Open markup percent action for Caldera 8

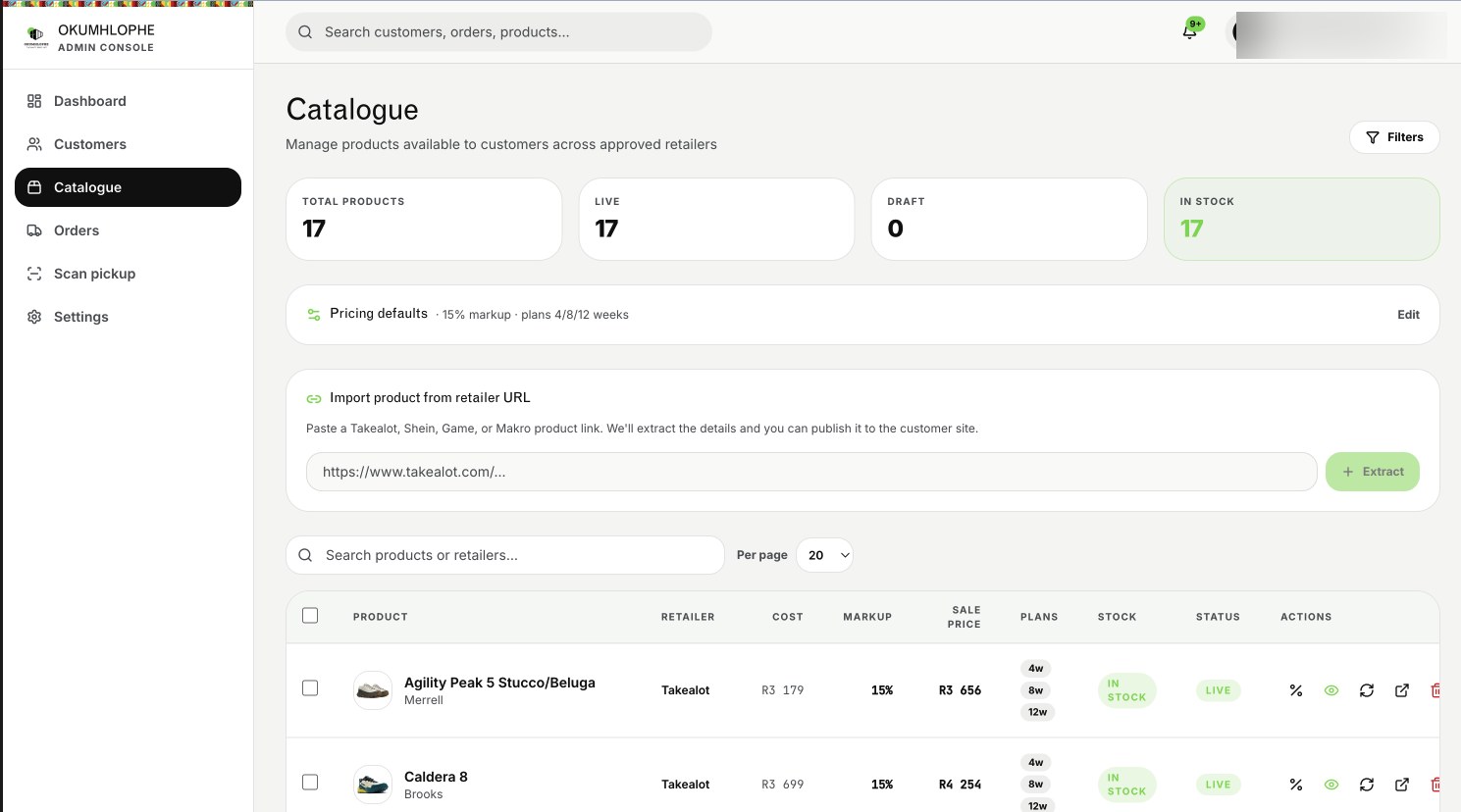point(1296,785)
